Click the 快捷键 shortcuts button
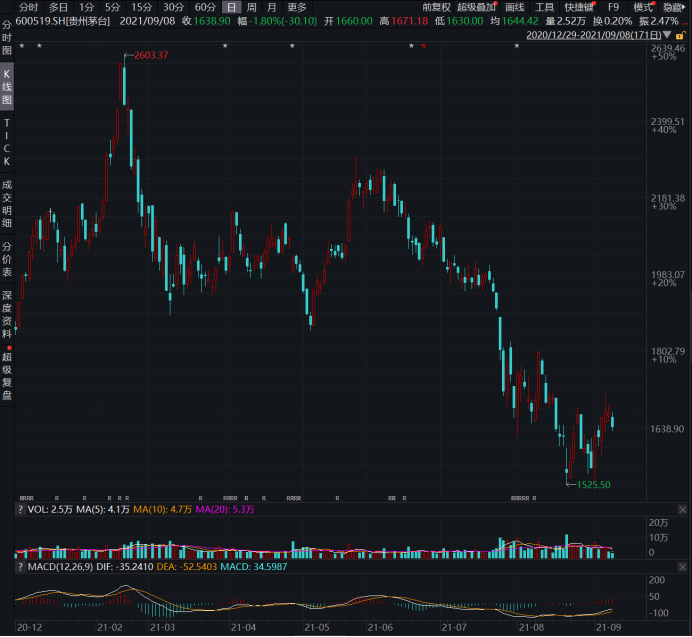The width and height of the screenshot is (692, 637). click(578, 7)
